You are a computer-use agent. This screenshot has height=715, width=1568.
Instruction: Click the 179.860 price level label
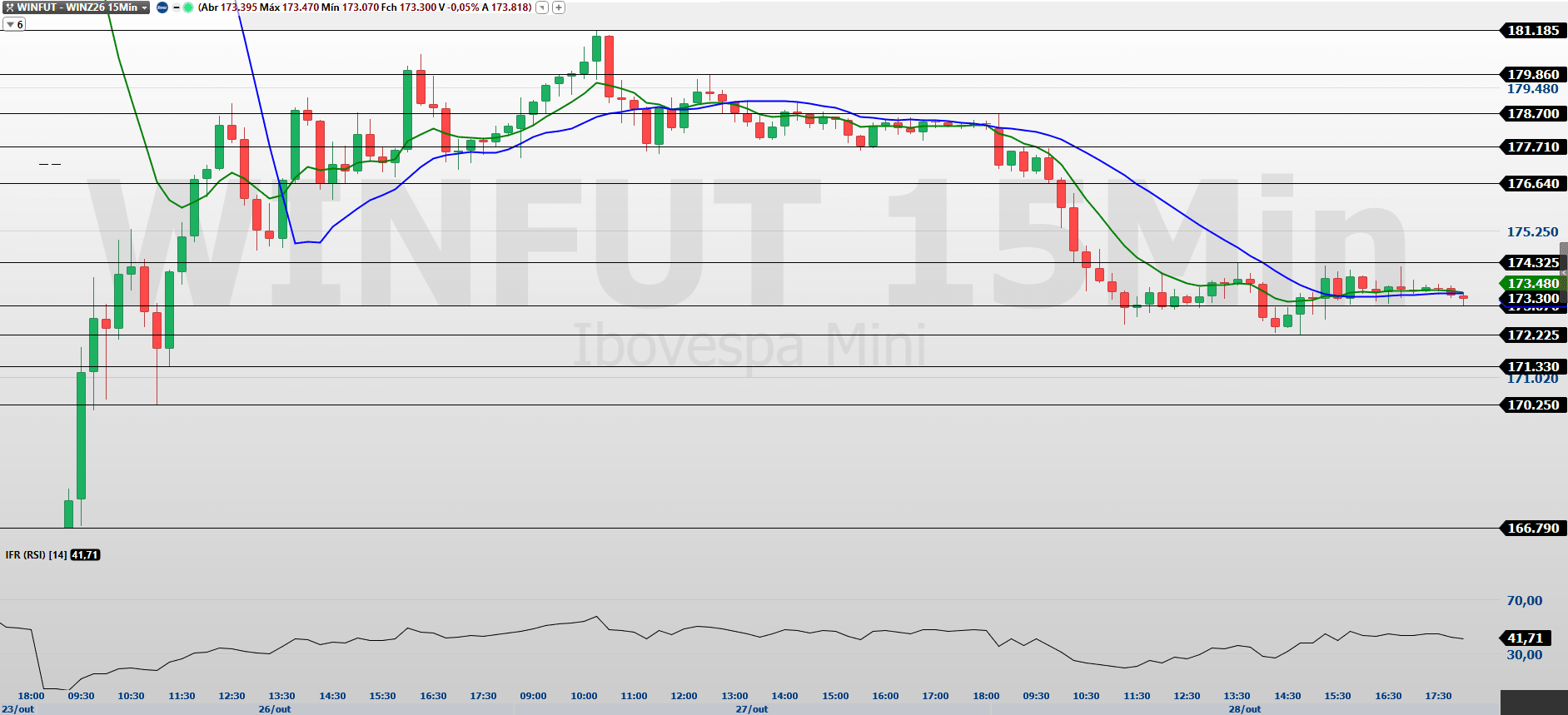[1533, 75]
